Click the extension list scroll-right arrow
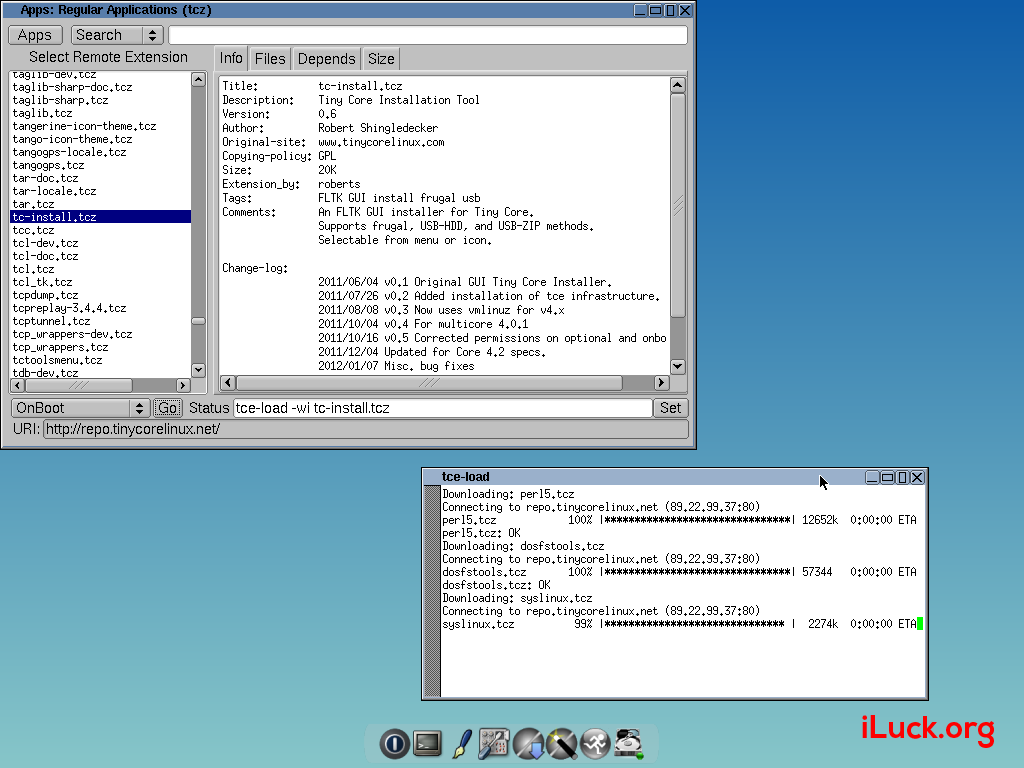Image resolution: width=1024 pixels, height=768 pixels. pyautogui.click(x=183, y=385)
